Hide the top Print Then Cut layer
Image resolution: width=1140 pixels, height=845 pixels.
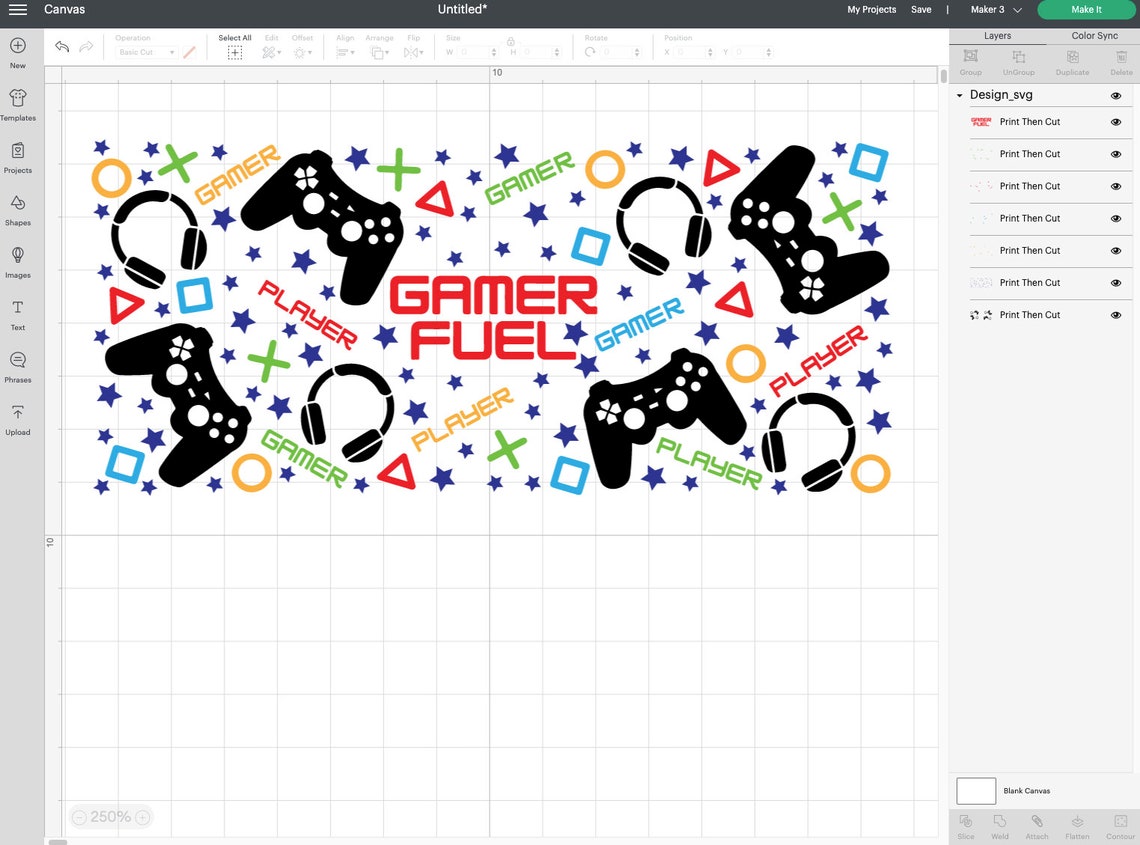click(1116, 122)
